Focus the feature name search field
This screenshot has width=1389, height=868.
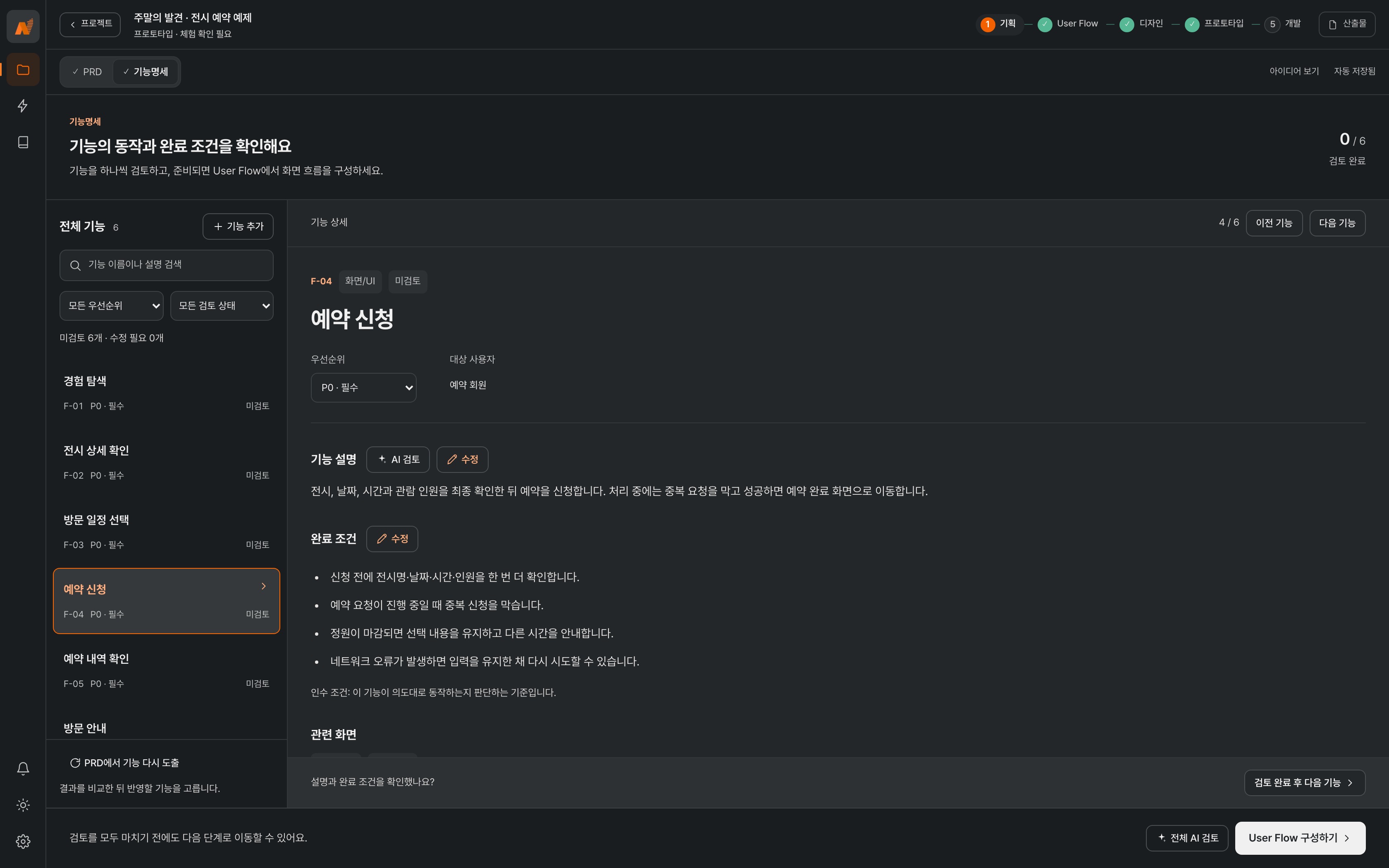[167, 265]
